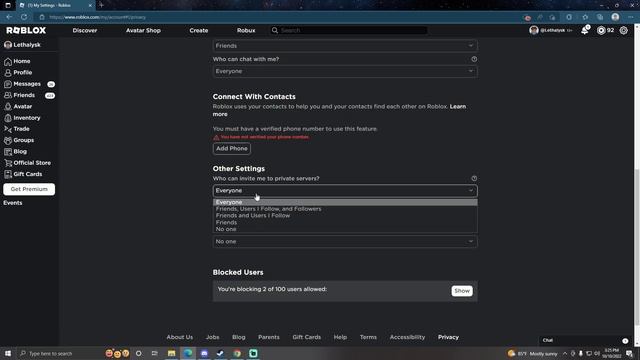The image size is (640, 360).
Task: Open the Help footer link
Action: 340,337
